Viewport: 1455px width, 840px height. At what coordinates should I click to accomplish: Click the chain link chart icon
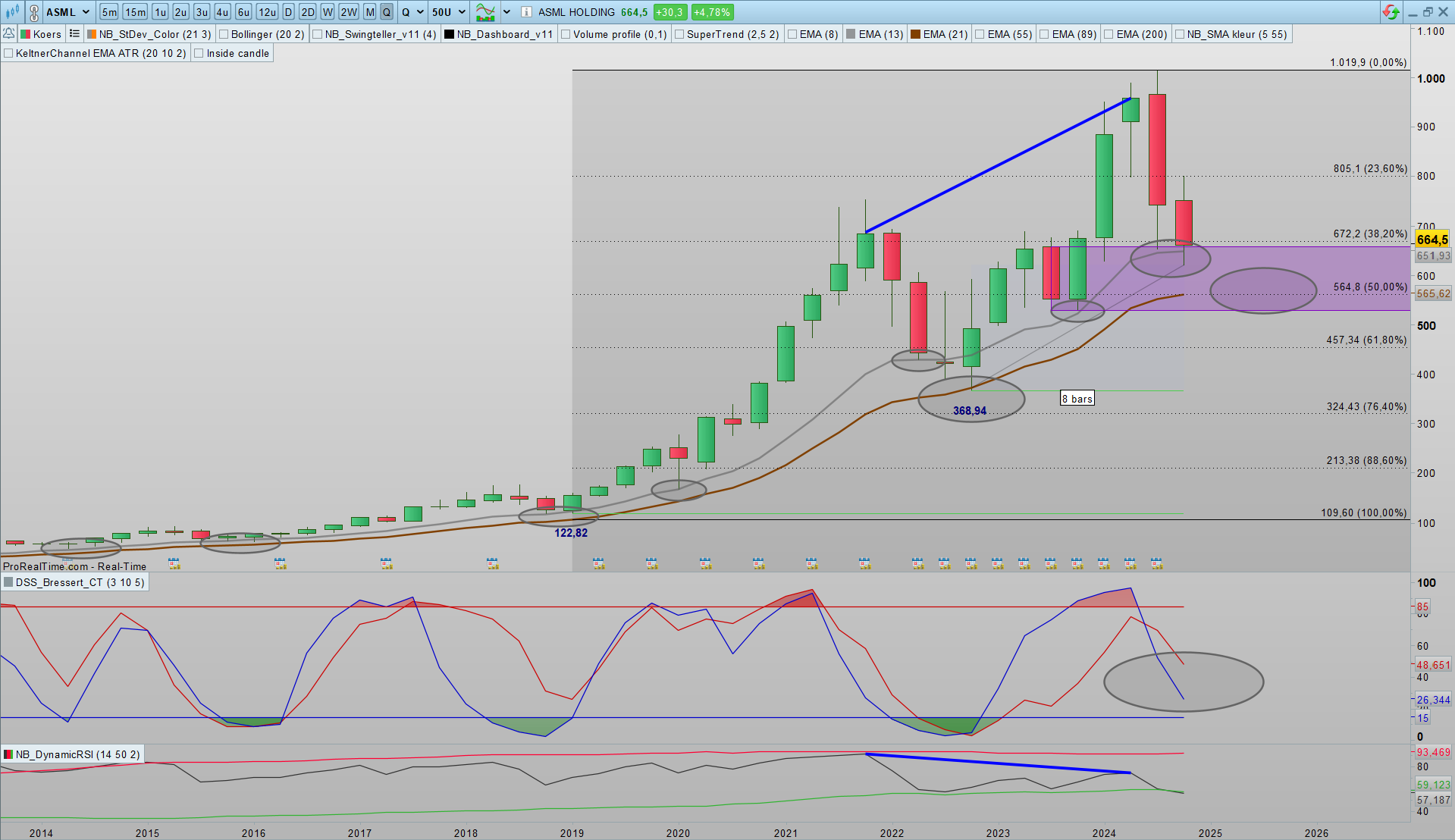click(34, 12)
